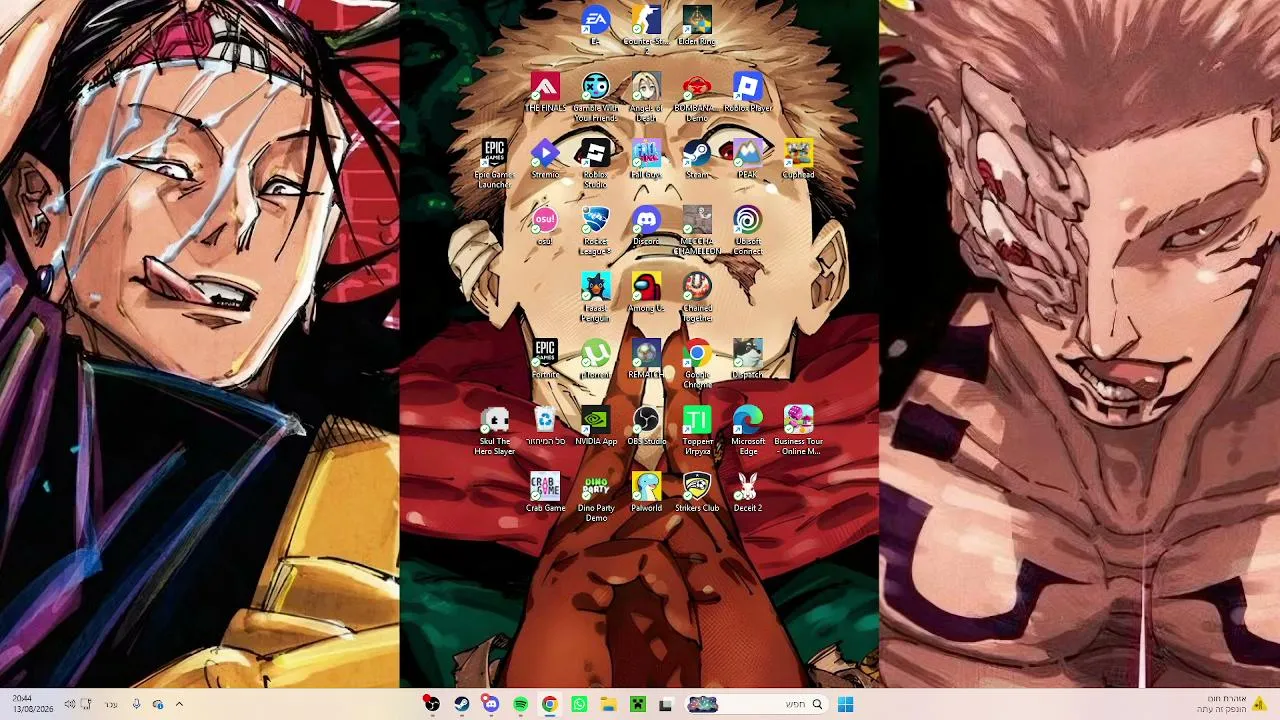Open Discord from the taskbar
The height and width of the screenshot is (720, 1280).
tap(490, 704)
